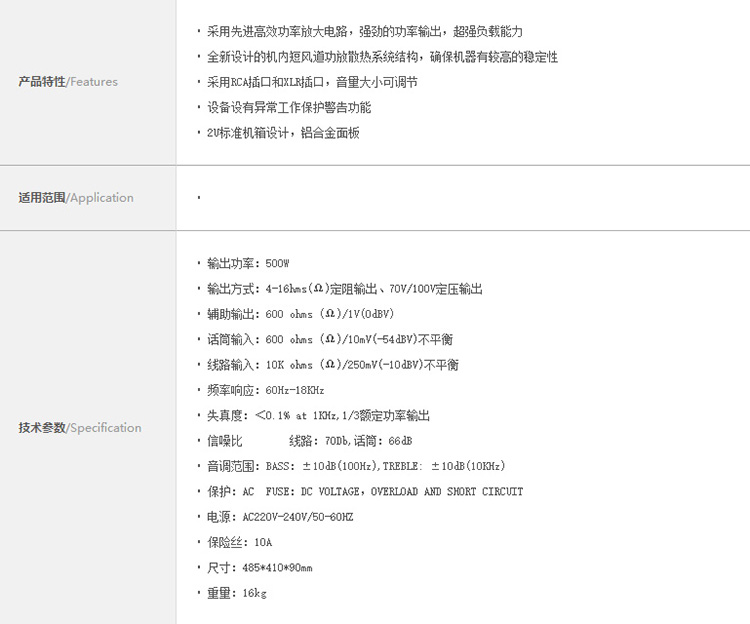
Task: Click the 适用范围/Application section label
Action: [x=76, y=198]
